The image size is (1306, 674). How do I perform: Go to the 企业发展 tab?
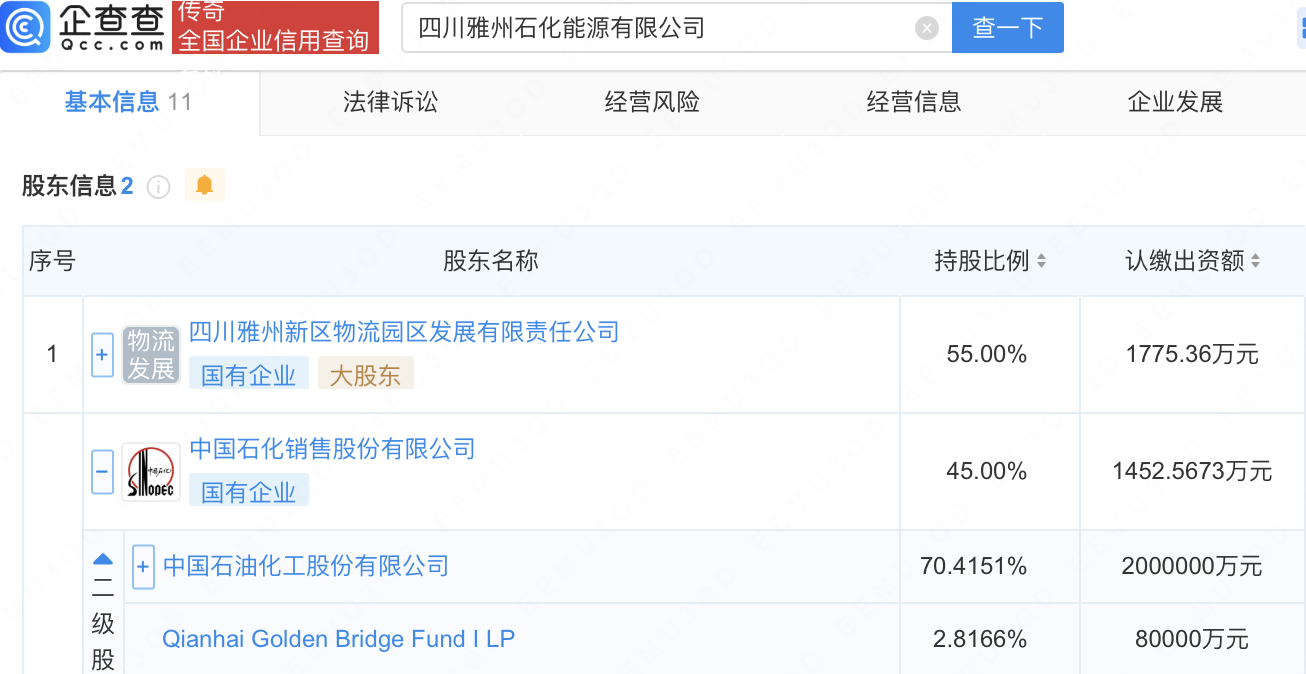pos(1175,102)
